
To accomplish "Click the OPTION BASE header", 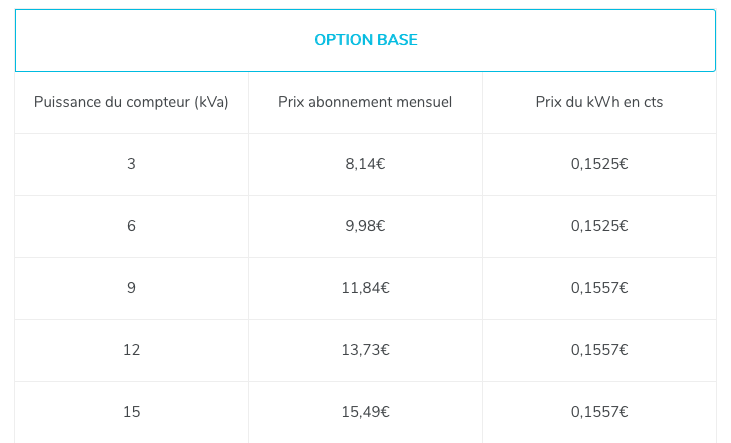I will click(366, 40).
